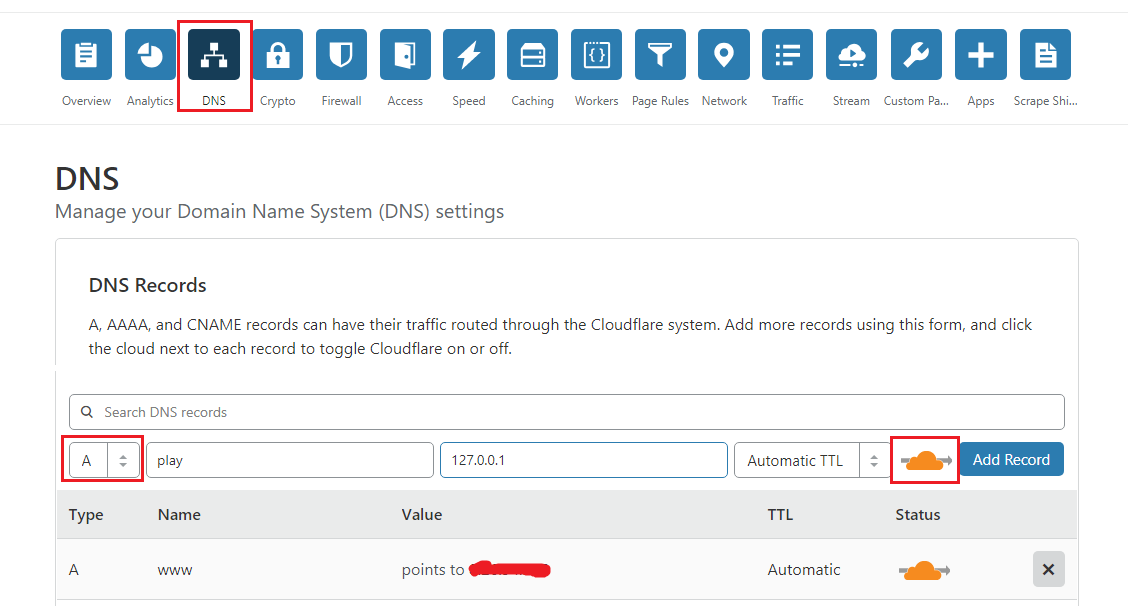Open the Crypto padlock icon
This screenshot has width=1128, height=606.
tap(278, 55)
